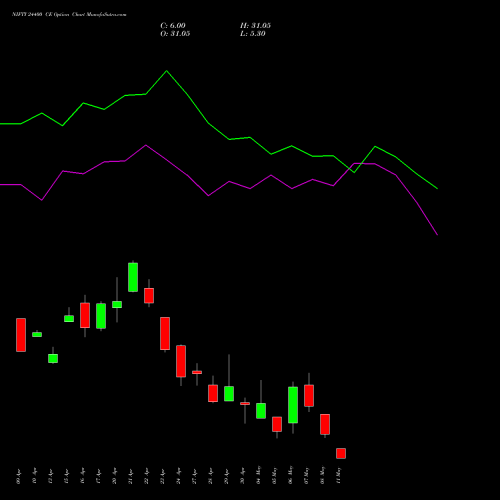Screen dimensions: 500x500
Task: Click the 24 Apr date label
Action: [x=178, y=477]
